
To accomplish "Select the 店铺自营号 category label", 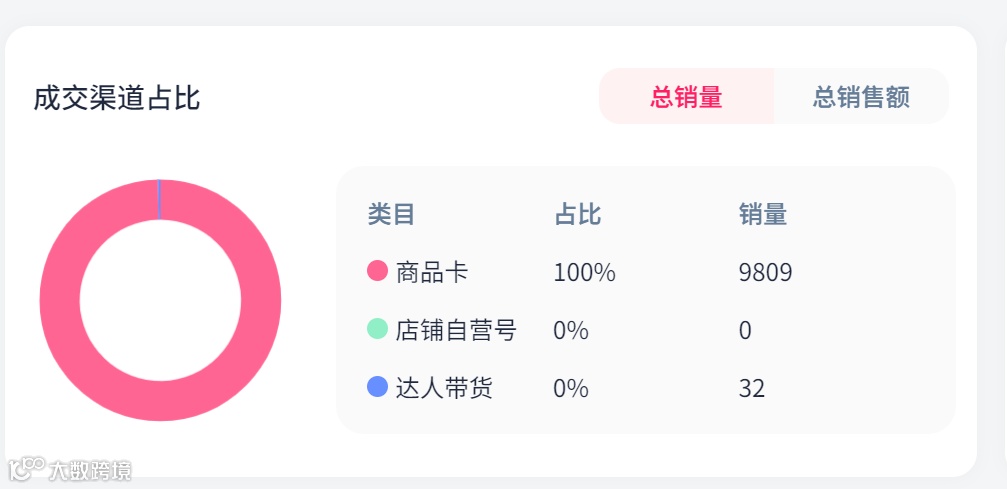I will (x=456, y=330).
